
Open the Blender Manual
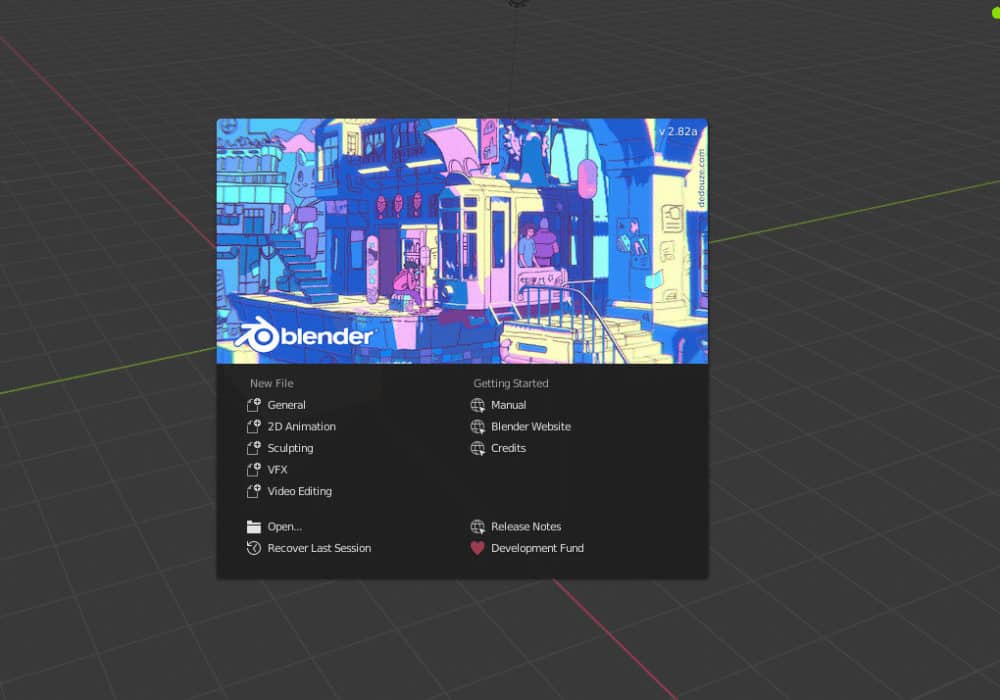pyautogui.click(x=508, y=405)
